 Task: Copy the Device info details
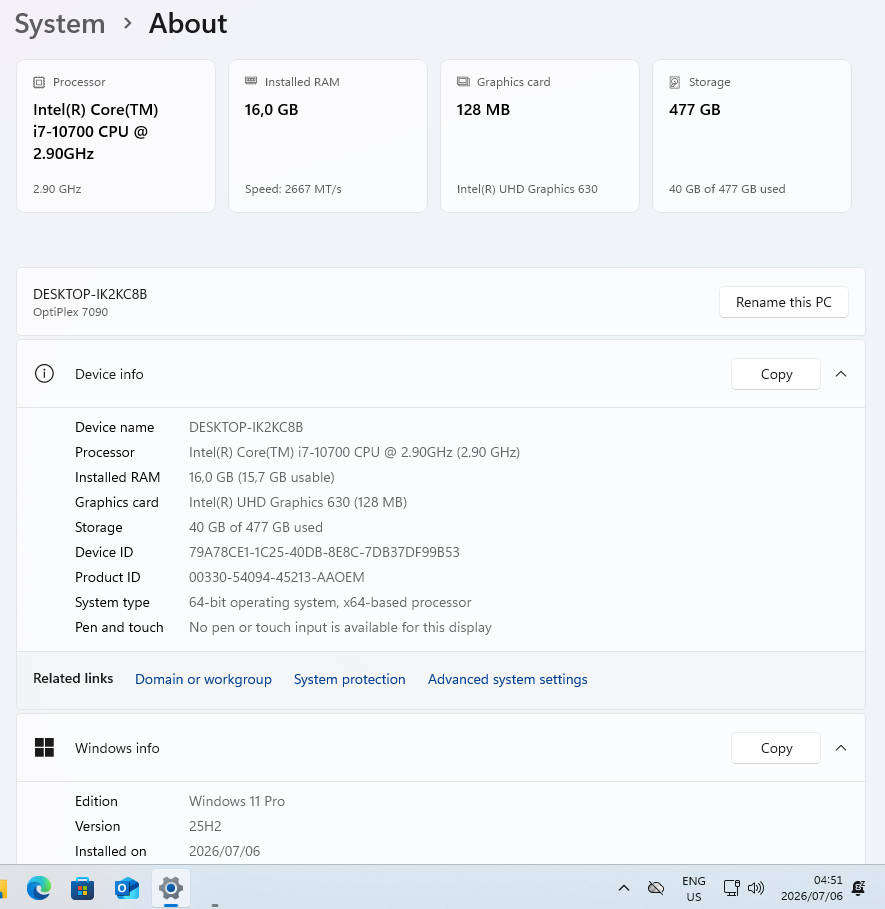pyautogui.click(x=775, y=374)
